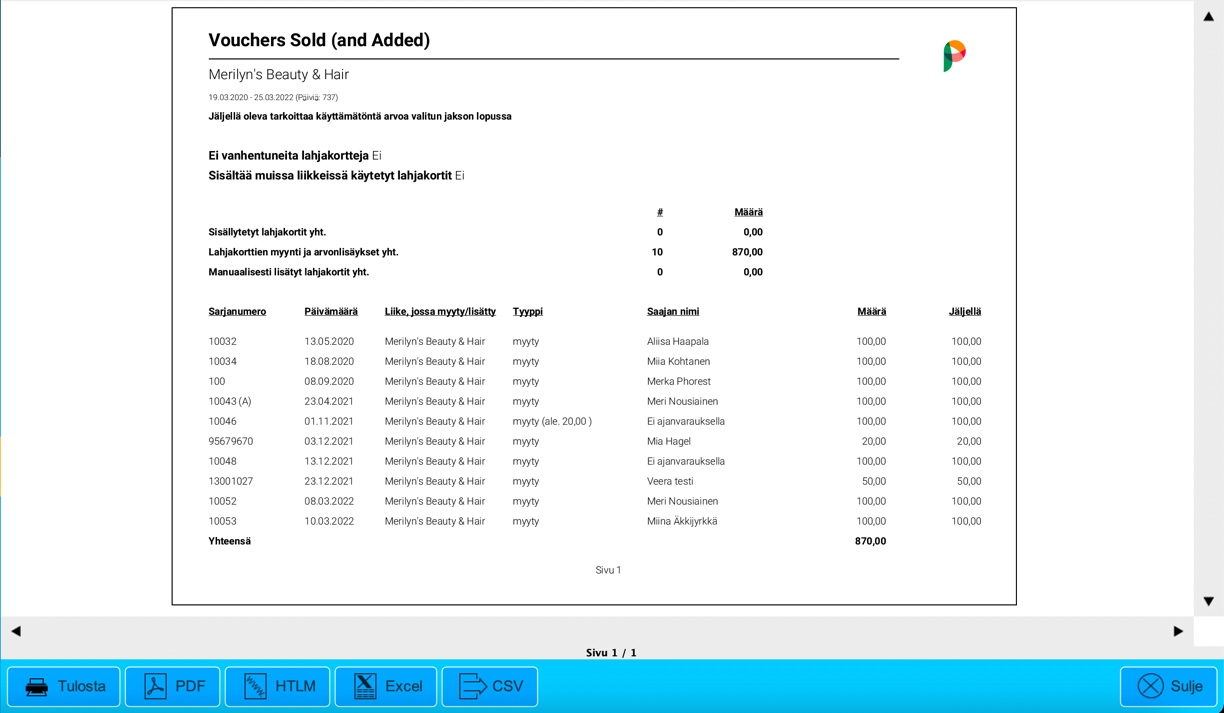Click the 'Vouchers Sold (and Added)' title

click(319, 40)
